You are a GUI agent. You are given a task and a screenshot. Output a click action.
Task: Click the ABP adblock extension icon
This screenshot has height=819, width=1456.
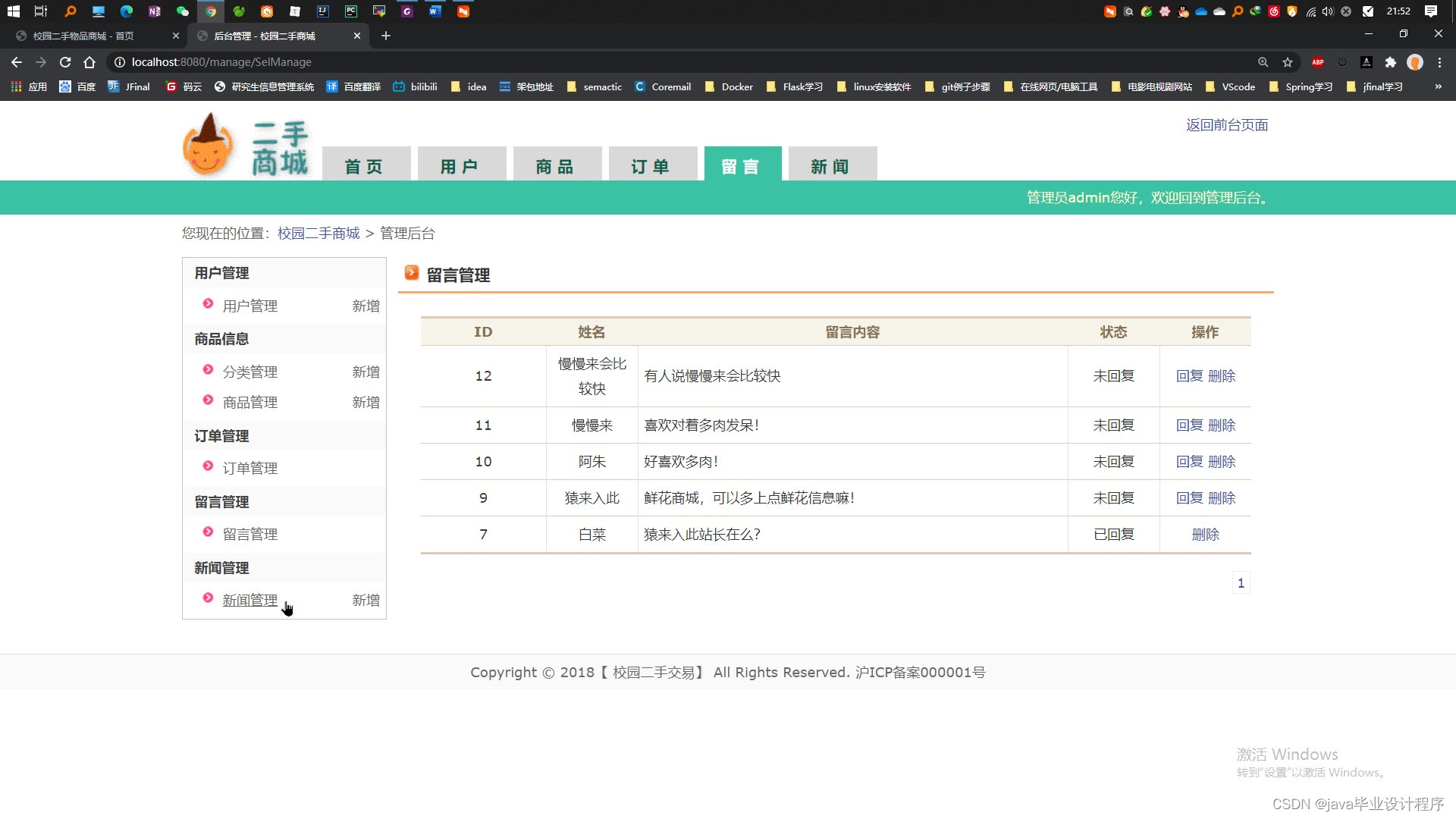1318,62
